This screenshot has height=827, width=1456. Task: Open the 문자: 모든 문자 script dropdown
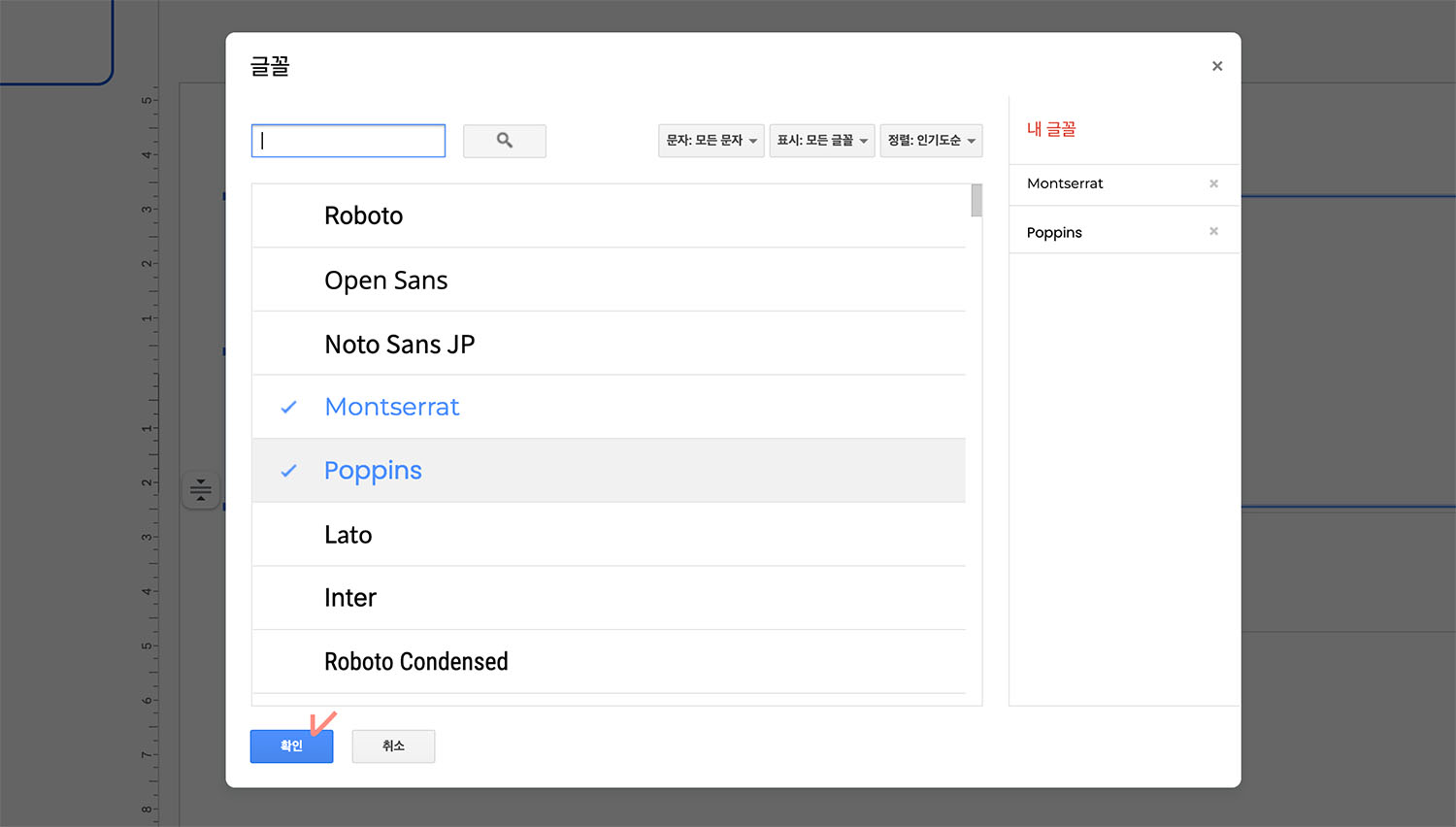(x=711, y=141)
